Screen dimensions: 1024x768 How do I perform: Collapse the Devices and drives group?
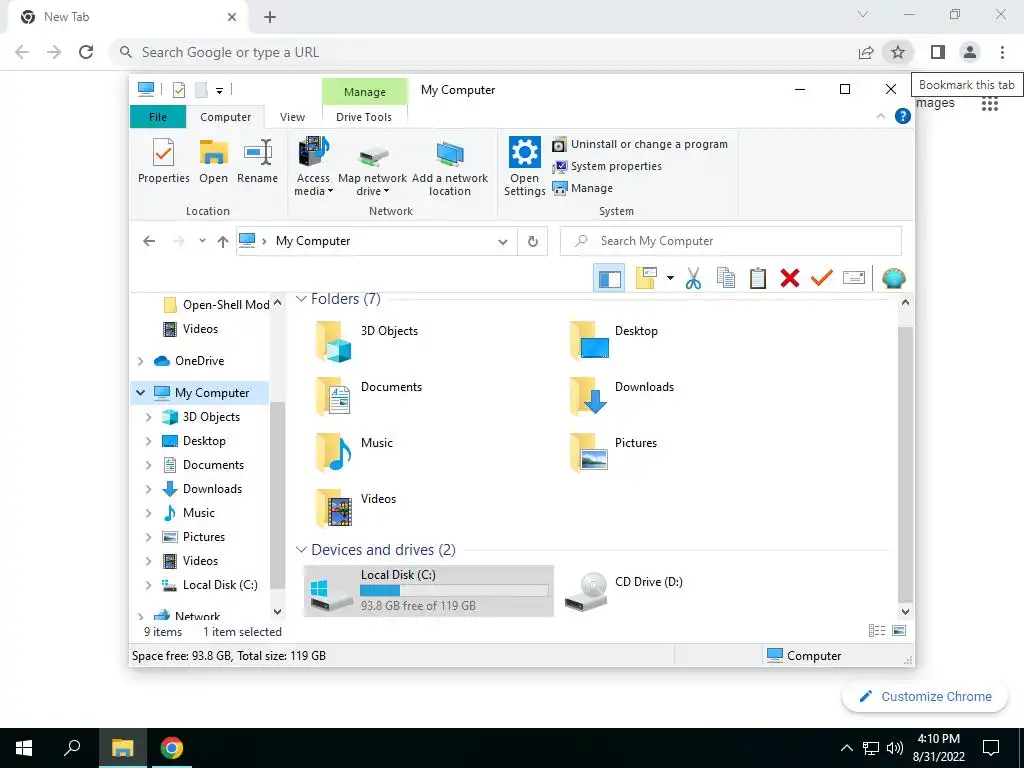click(x=301, y=550)
